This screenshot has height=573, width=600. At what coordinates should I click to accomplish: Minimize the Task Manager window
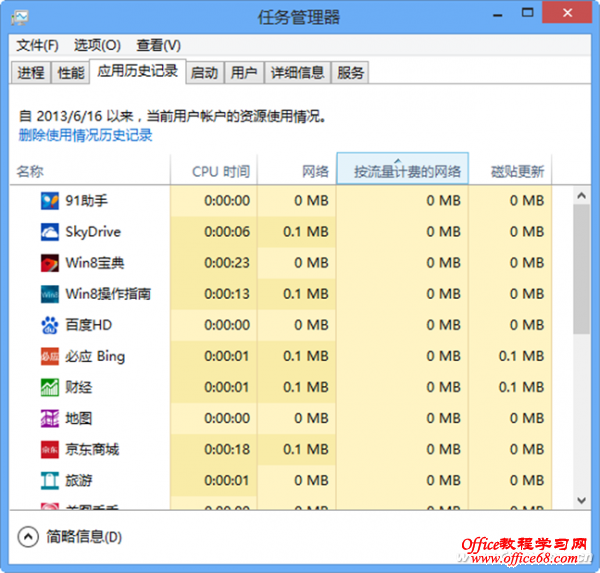(497, 14)
